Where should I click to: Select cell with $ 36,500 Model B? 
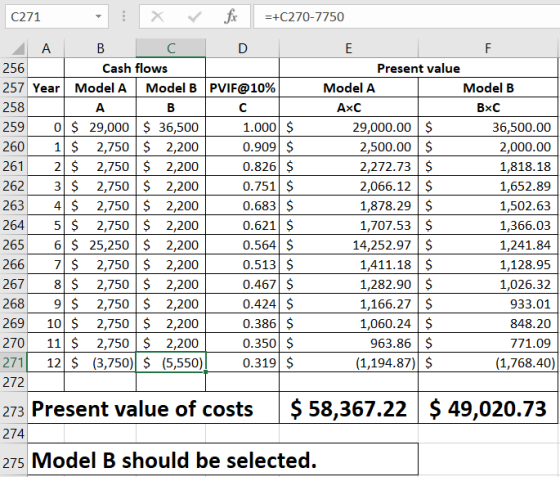171,127
